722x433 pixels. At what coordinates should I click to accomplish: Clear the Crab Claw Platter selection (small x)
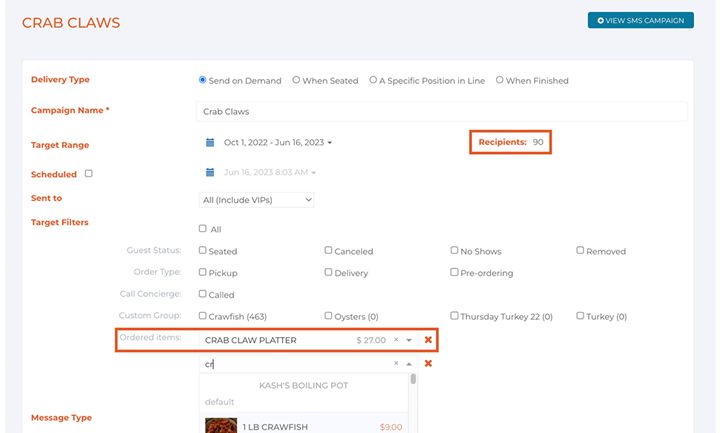pyautogui.click(x=396, y=339)
